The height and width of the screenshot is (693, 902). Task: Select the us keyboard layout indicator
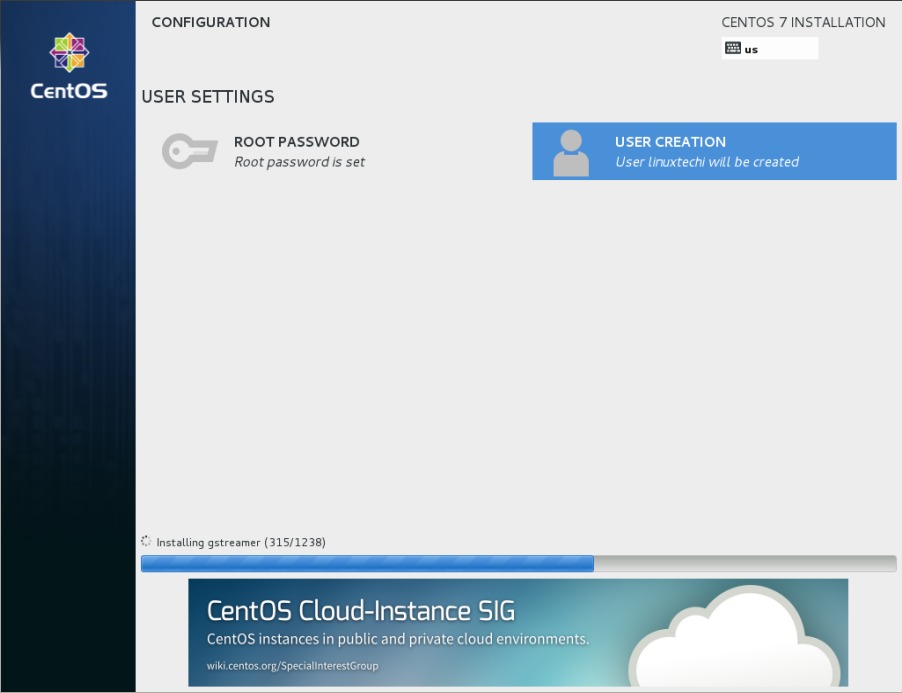770,48
